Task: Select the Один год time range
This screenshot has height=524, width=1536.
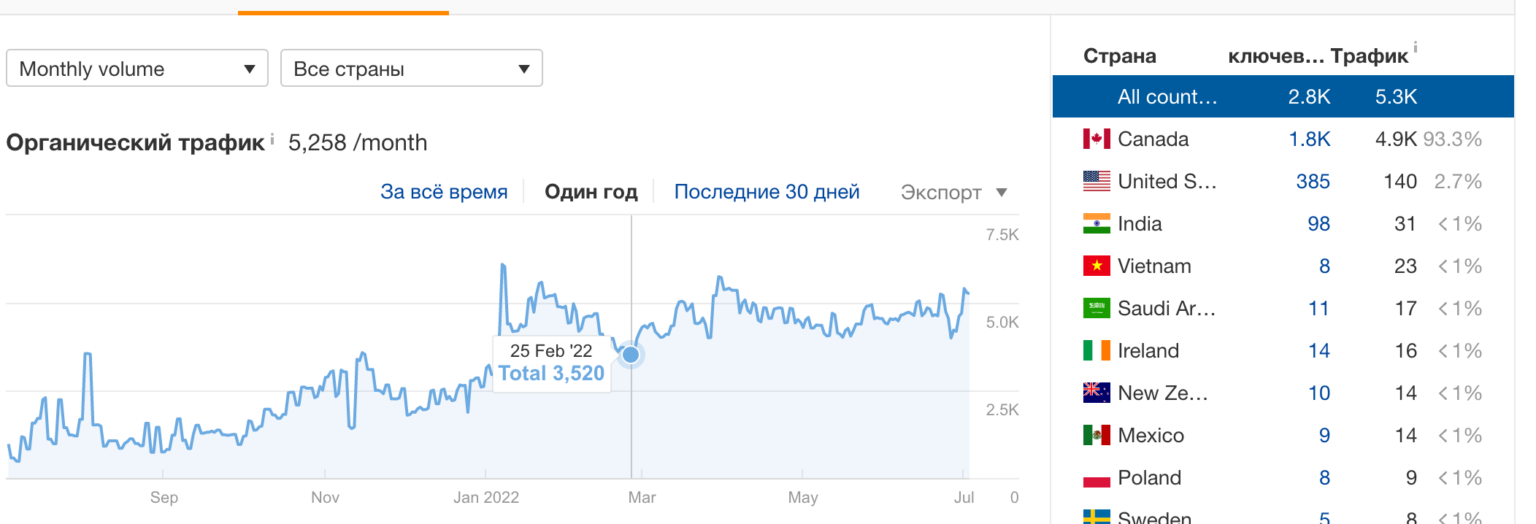Action: [x=591, y=192]
